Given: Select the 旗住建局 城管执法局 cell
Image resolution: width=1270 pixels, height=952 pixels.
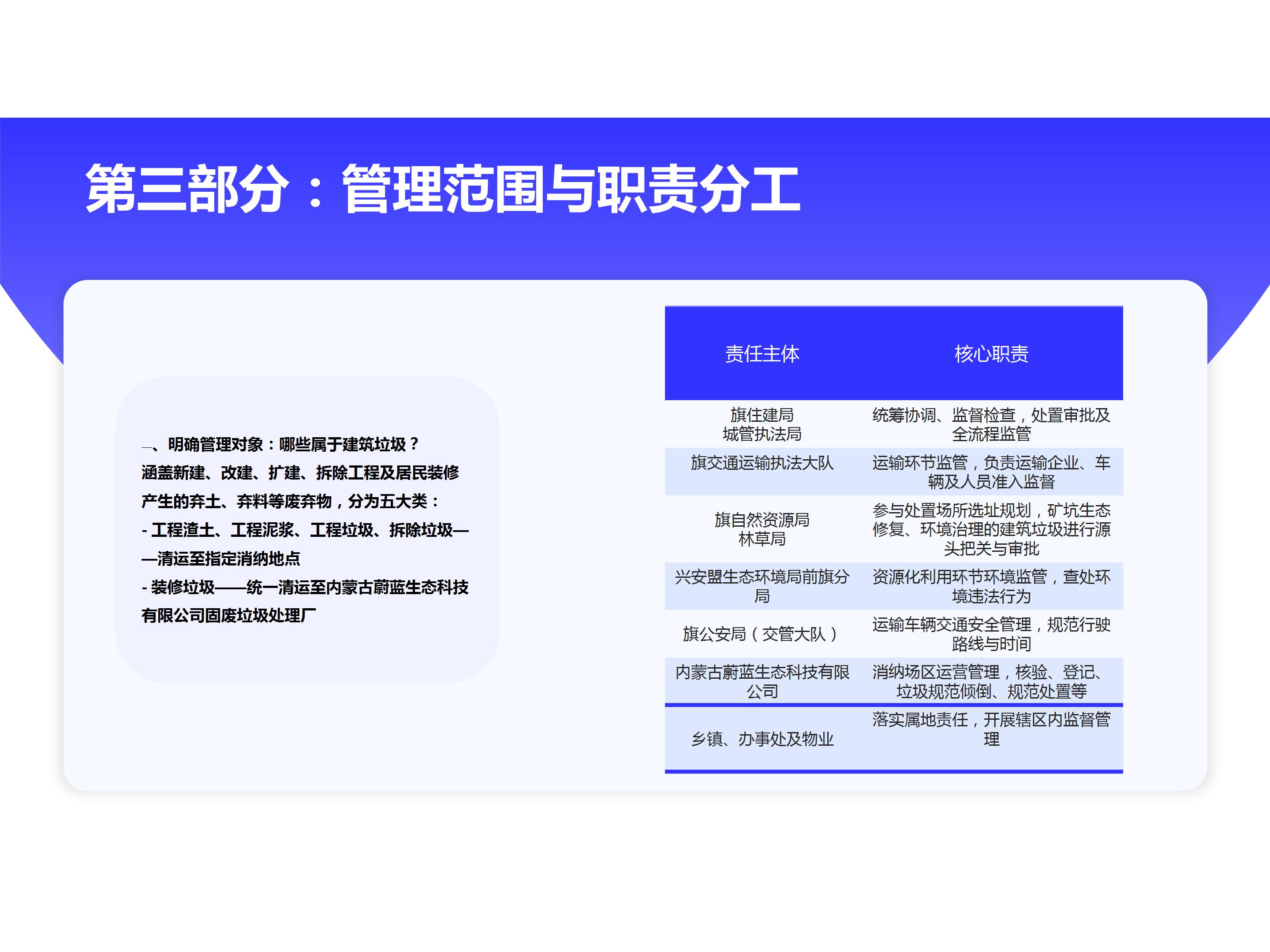Looking at the screenshot, I should tap(761, 424).
